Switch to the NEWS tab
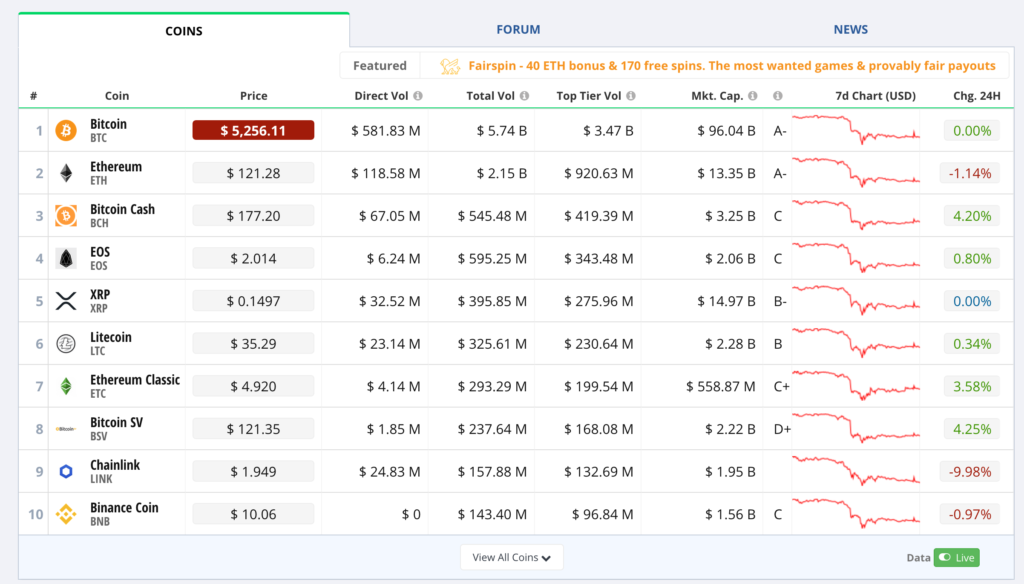Viewport: 1024px width, 584px height. coord(850,29)
